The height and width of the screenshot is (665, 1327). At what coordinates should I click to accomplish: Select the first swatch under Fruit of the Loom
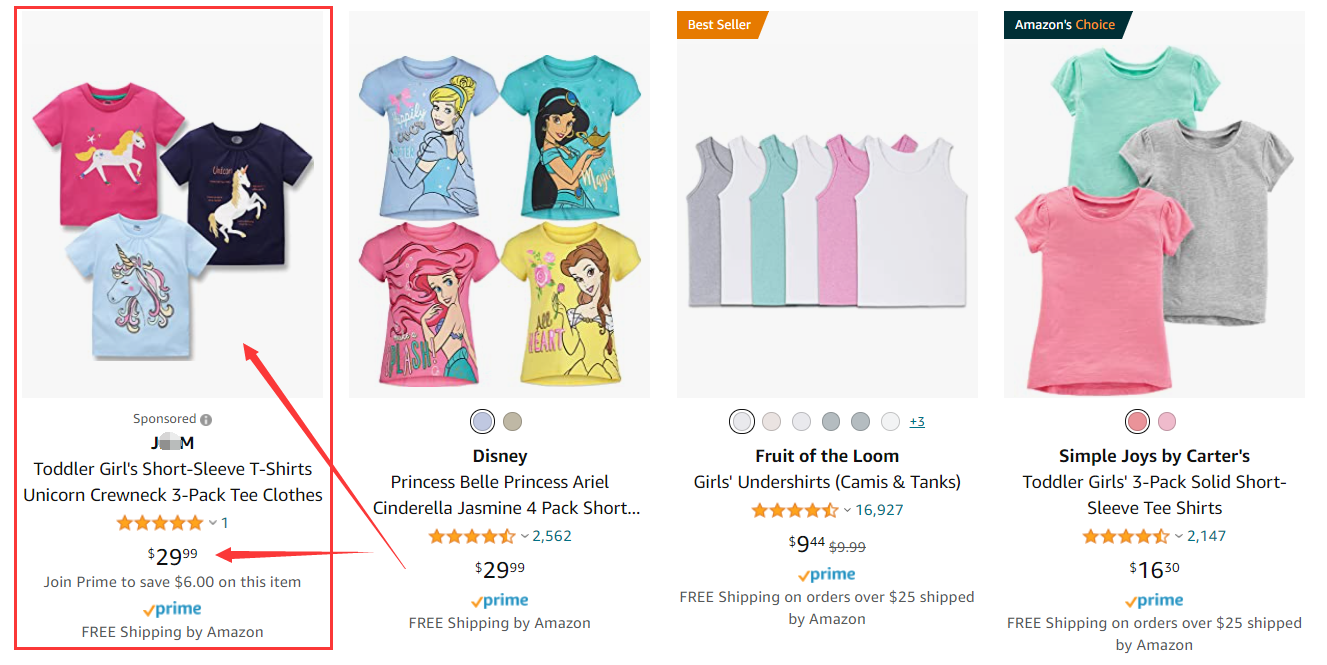741,422
